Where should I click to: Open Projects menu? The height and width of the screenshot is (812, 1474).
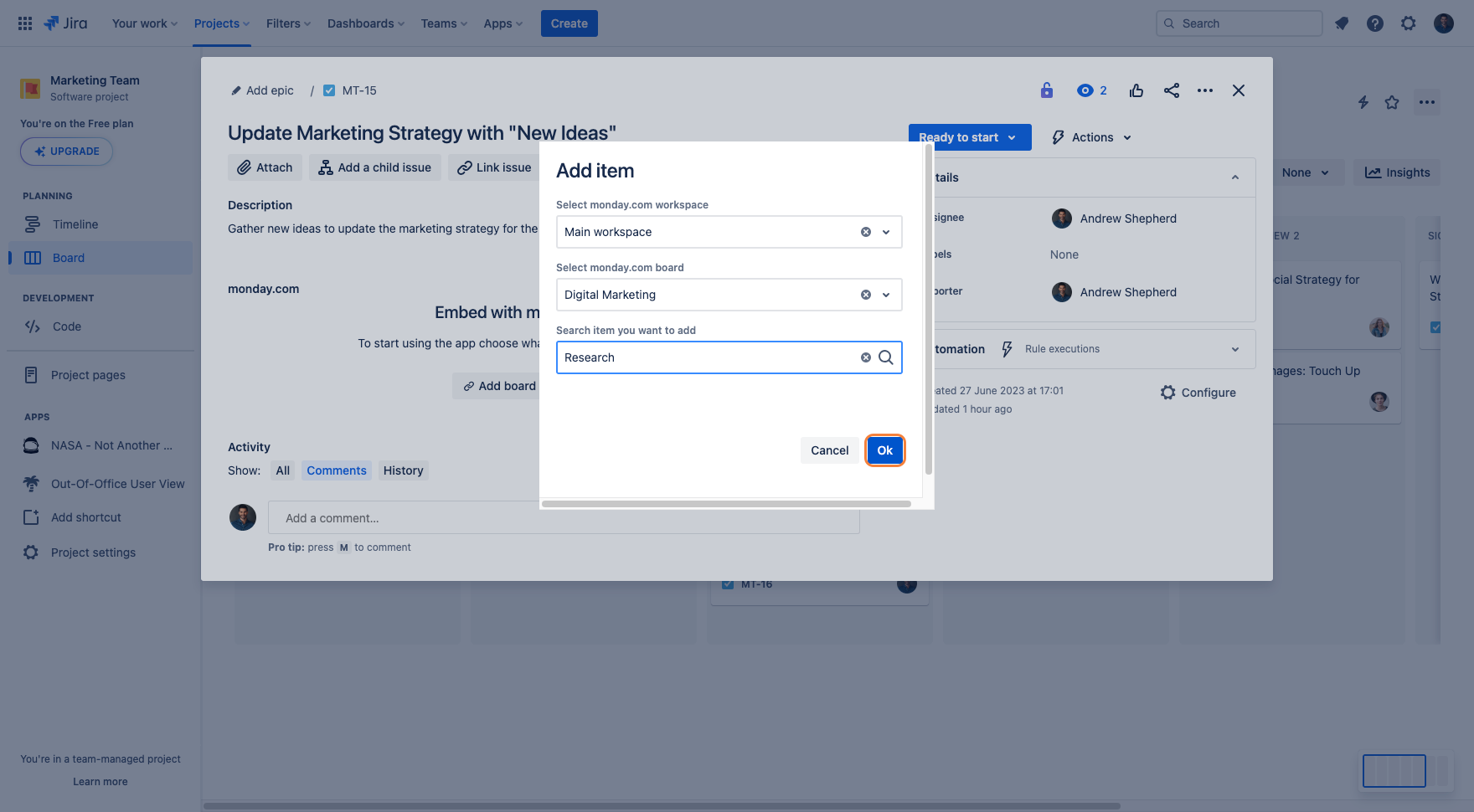[x=222, y=23]
